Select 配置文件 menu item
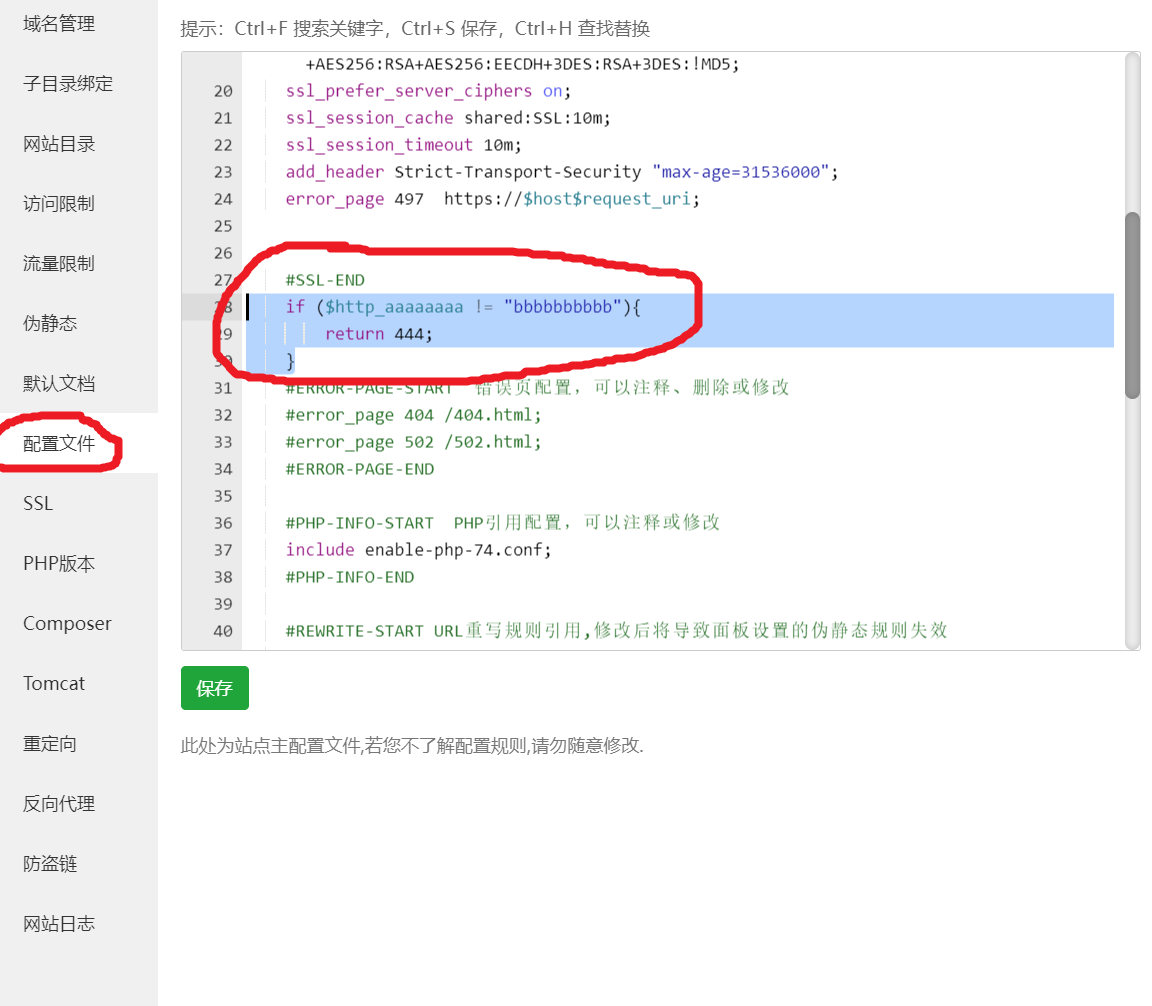The image size is (1152, 1006). pyautogui.click(x=59, y=443)
